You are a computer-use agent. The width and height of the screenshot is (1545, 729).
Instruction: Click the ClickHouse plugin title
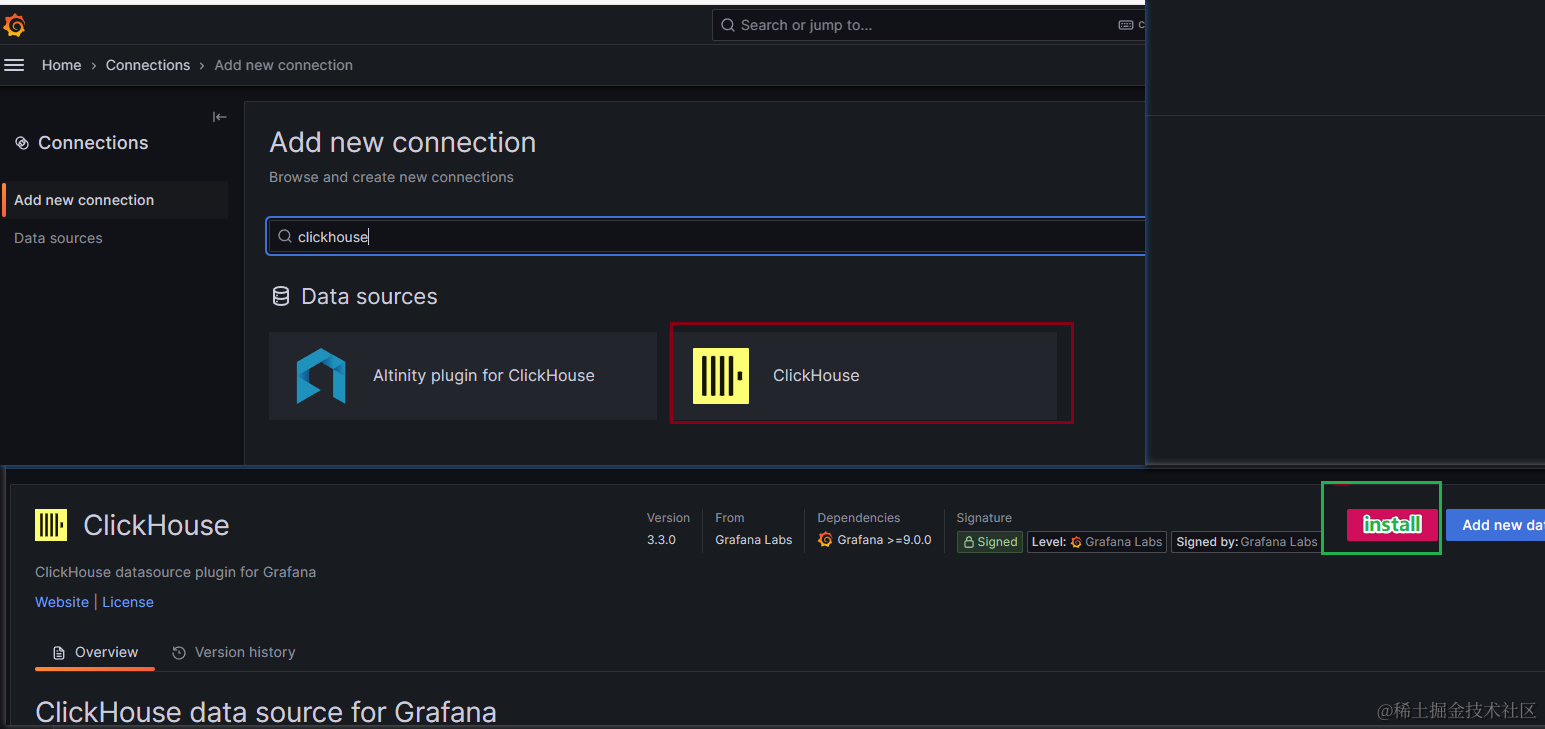(156, 525)
